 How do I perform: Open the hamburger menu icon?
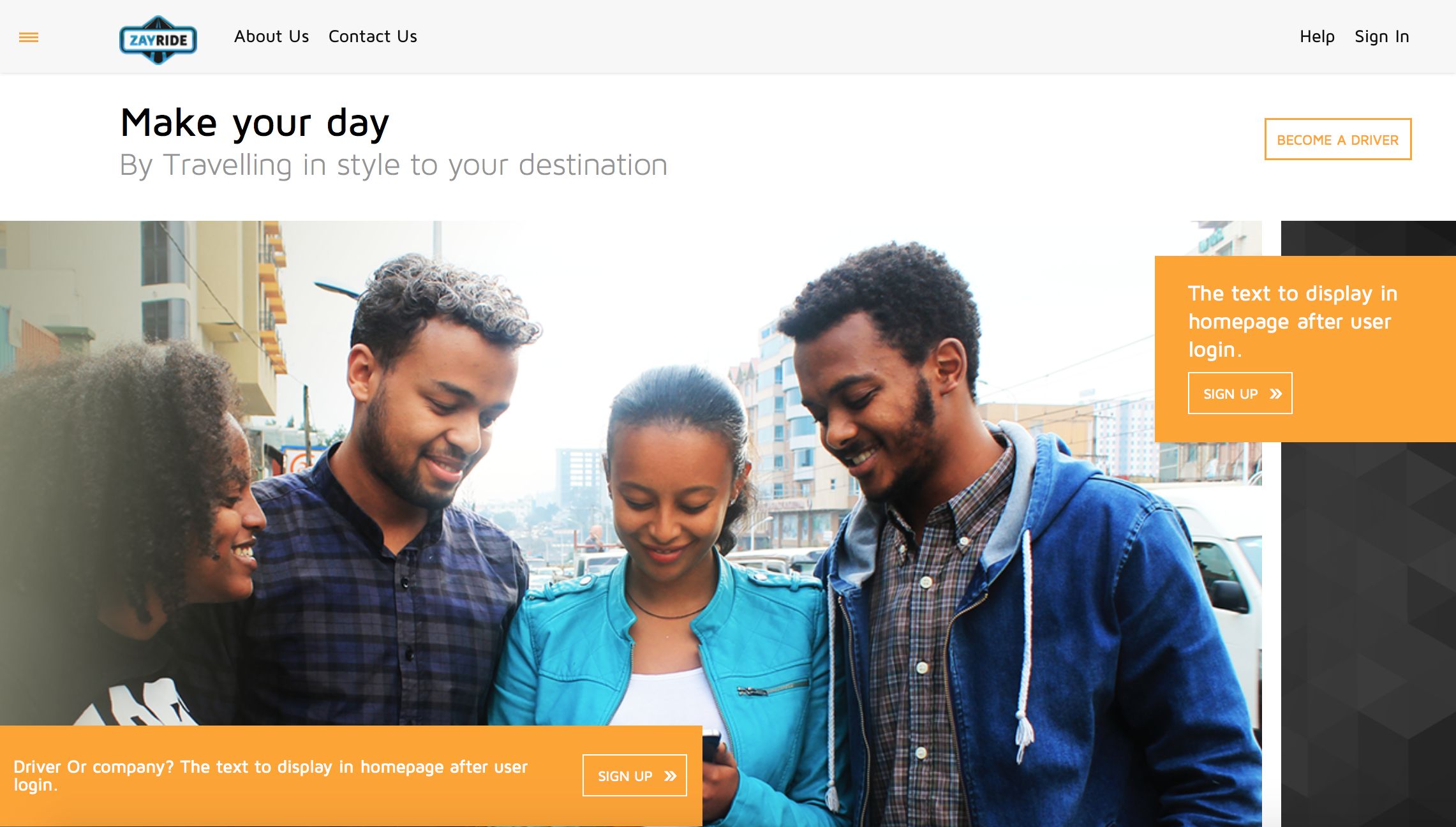tap(29, 38)
